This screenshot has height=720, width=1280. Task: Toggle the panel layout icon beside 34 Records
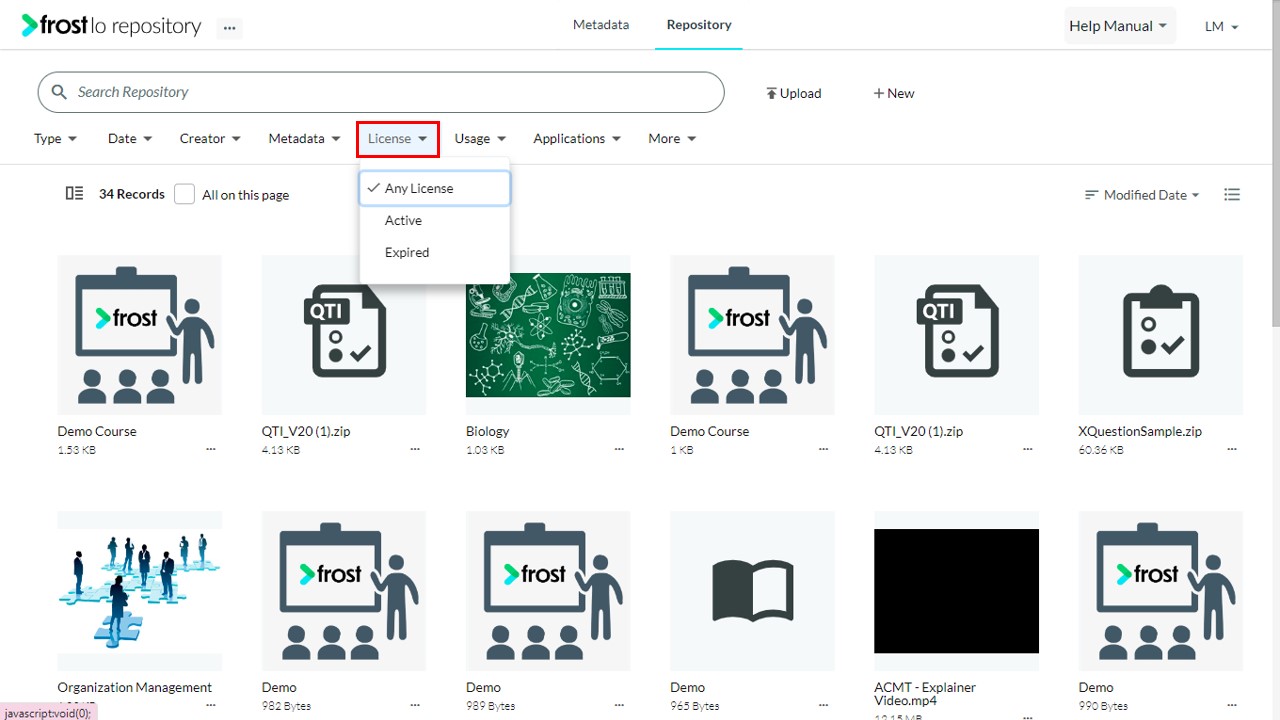pos(74,194)
